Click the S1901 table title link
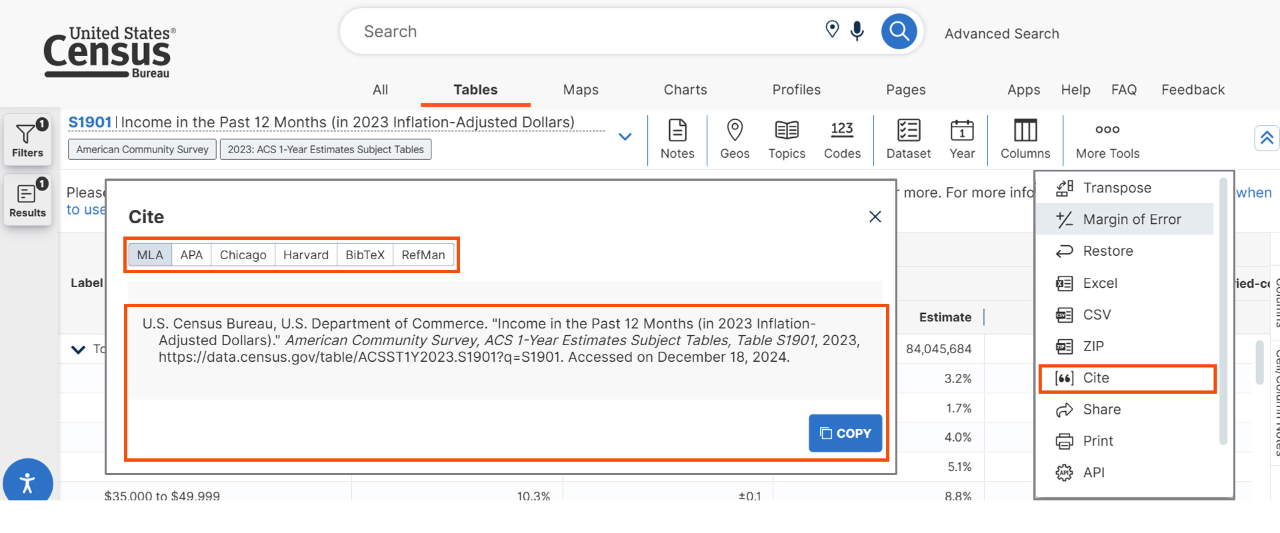The height and width of the screenshot is (533, 1280). (90, 122)
